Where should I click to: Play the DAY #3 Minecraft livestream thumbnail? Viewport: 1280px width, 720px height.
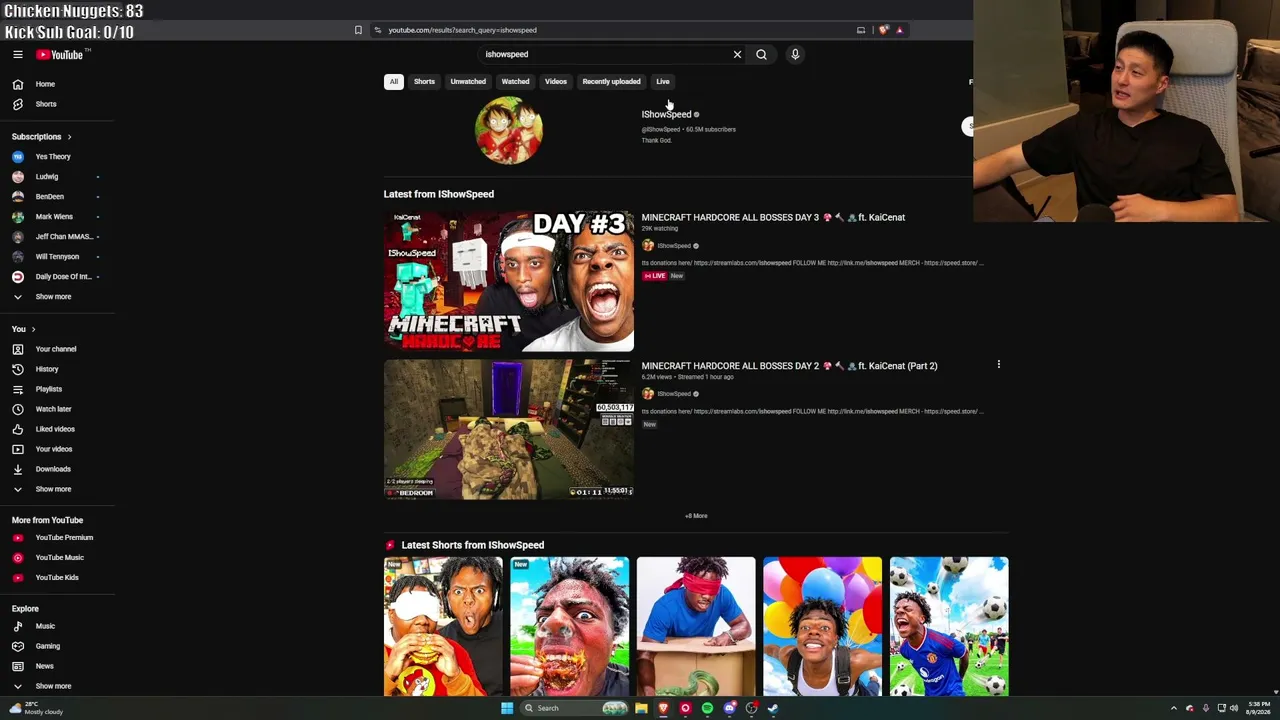(x=509, y=281)
